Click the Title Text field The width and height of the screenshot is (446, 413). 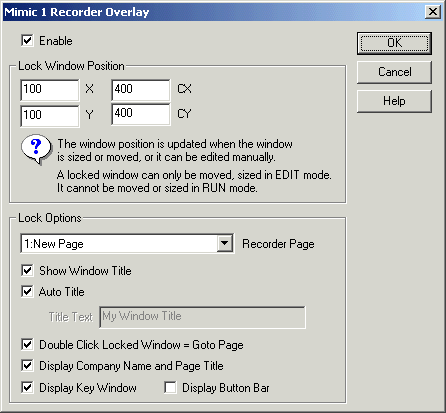(202, 317)
